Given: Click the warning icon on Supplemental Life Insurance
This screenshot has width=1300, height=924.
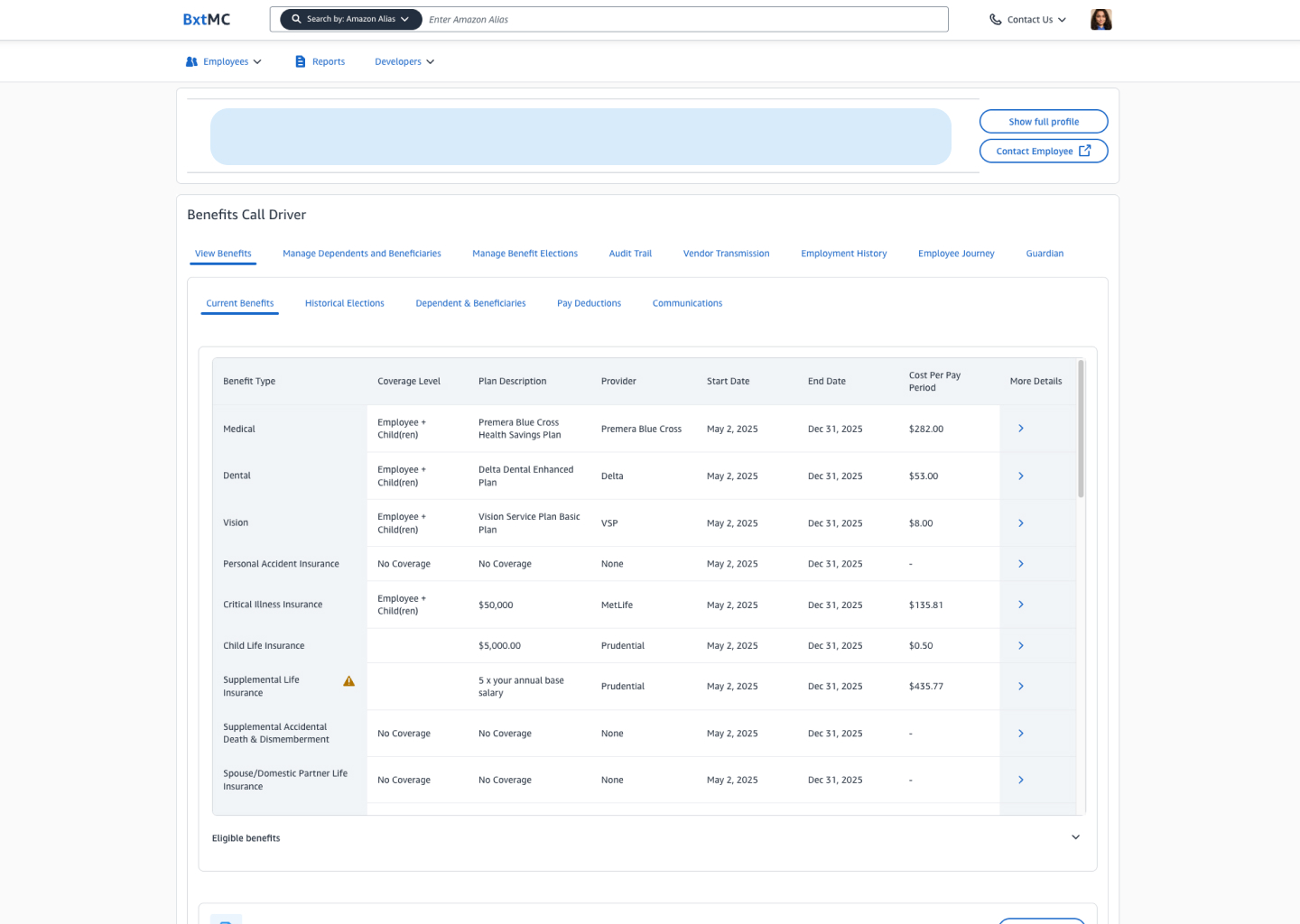Looking at the screenshot, I should pyautogui.click(x=348, y=681).
